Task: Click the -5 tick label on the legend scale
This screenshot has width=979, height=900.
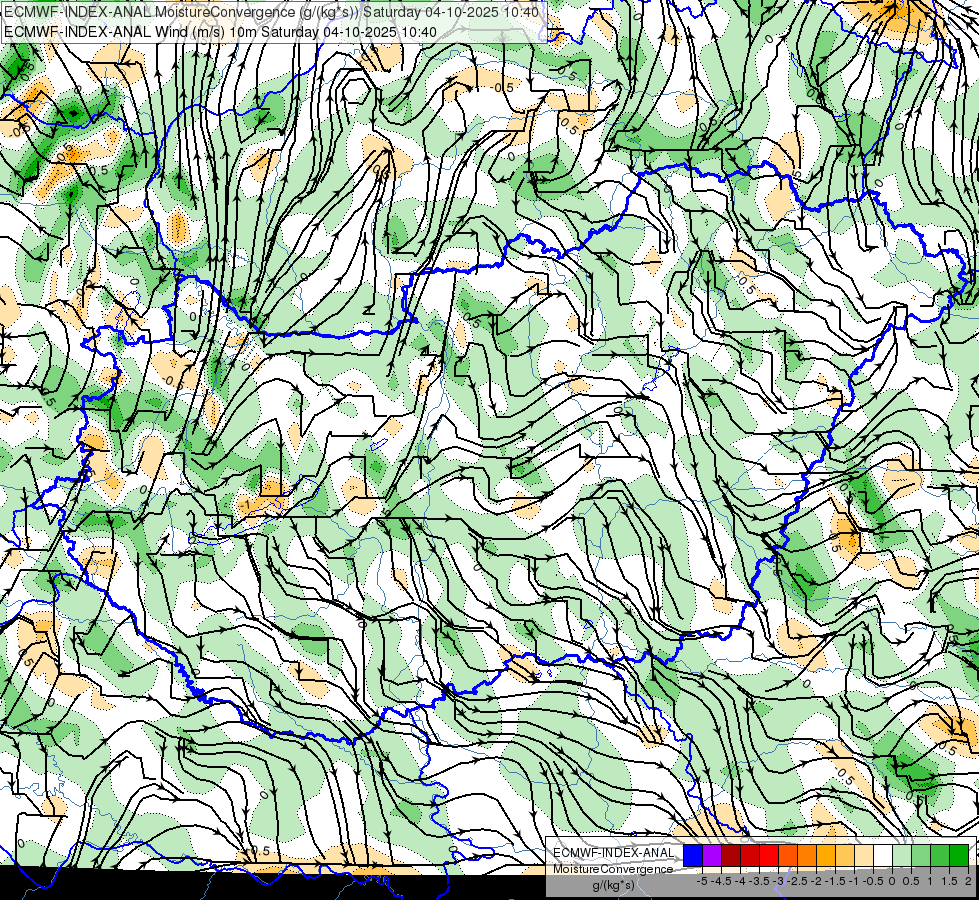Action: point(702,881)
